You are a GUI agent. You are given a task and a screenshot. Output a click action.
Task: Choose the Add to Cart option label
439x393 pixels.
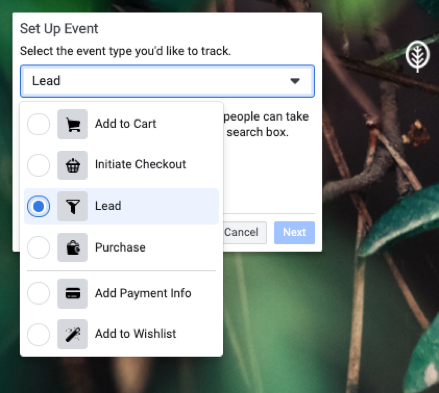[125, 124]
